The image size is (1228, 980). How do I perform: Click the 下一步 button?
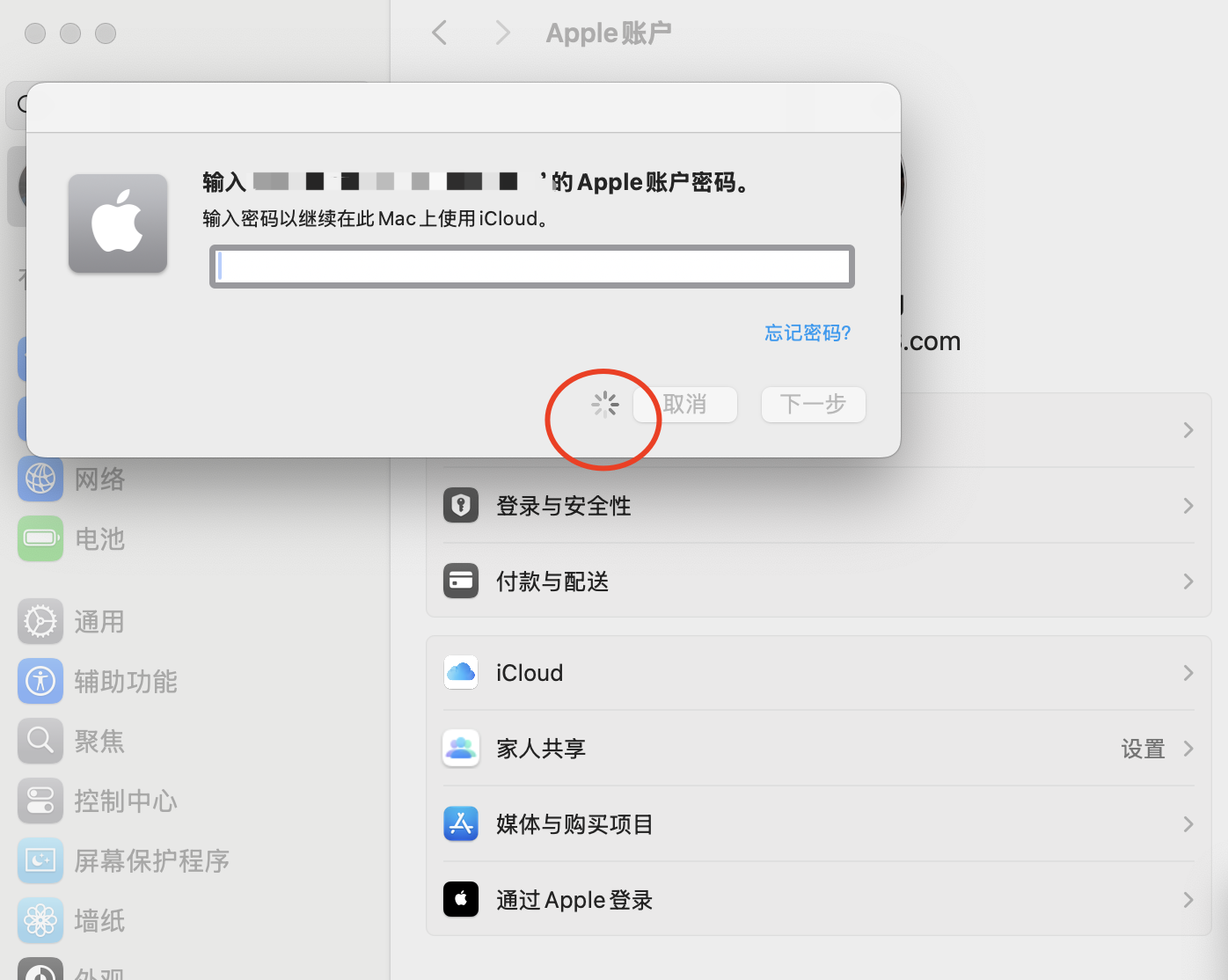[814, 405]
